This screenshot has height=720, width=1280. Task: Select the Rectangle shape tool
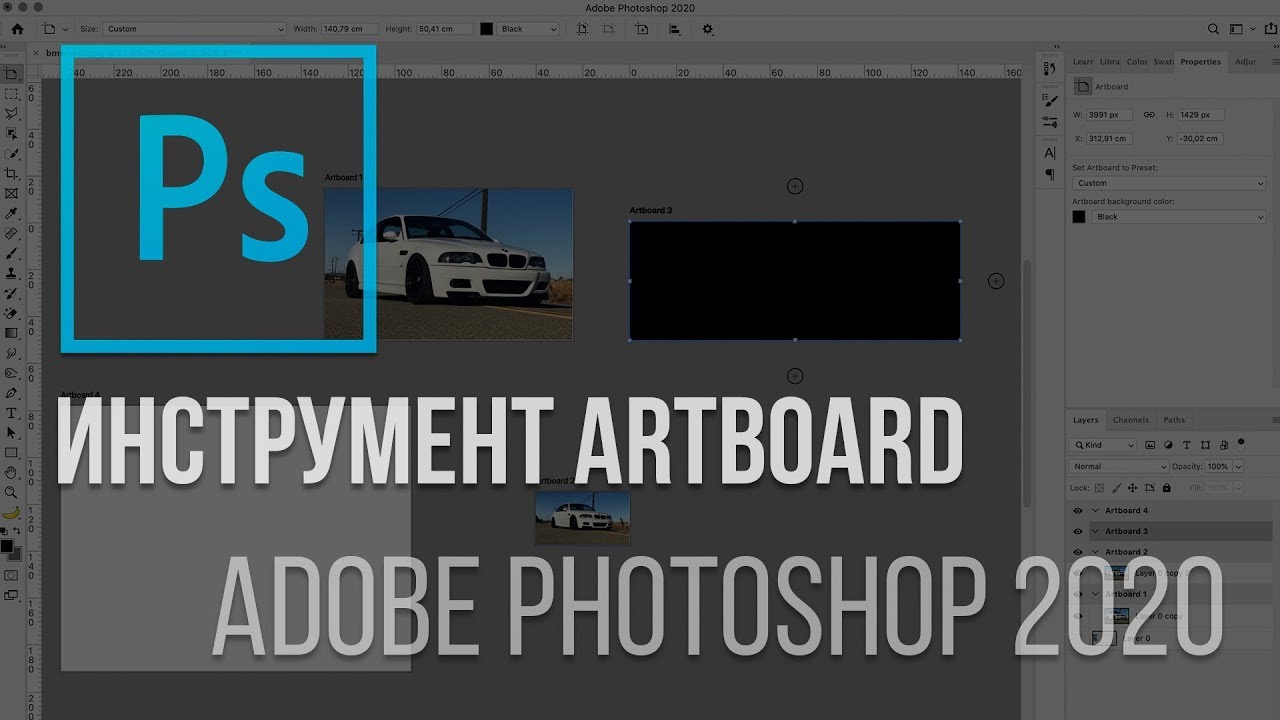(11, 453)
